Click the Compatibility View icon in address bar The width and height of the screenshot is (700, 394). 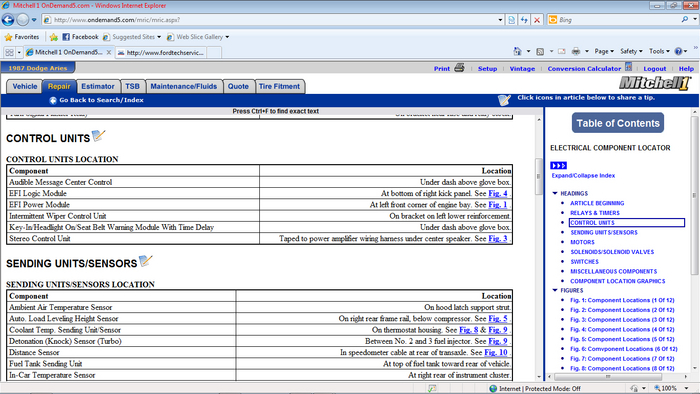[512, 20]
